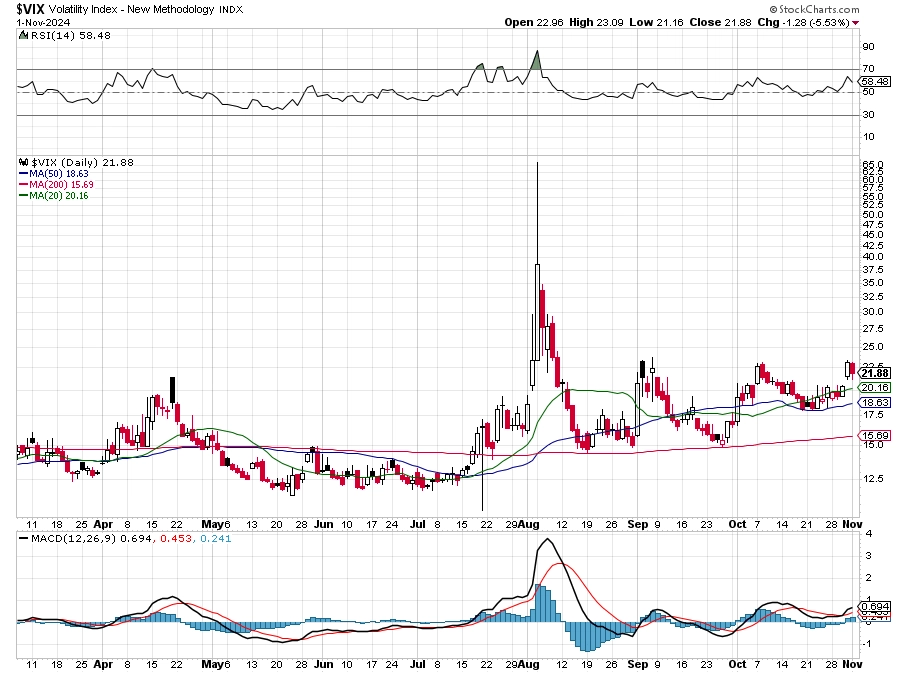Click the green shaded RSI peak above 70
Screen dimensions: 900x673
(536, 61)
